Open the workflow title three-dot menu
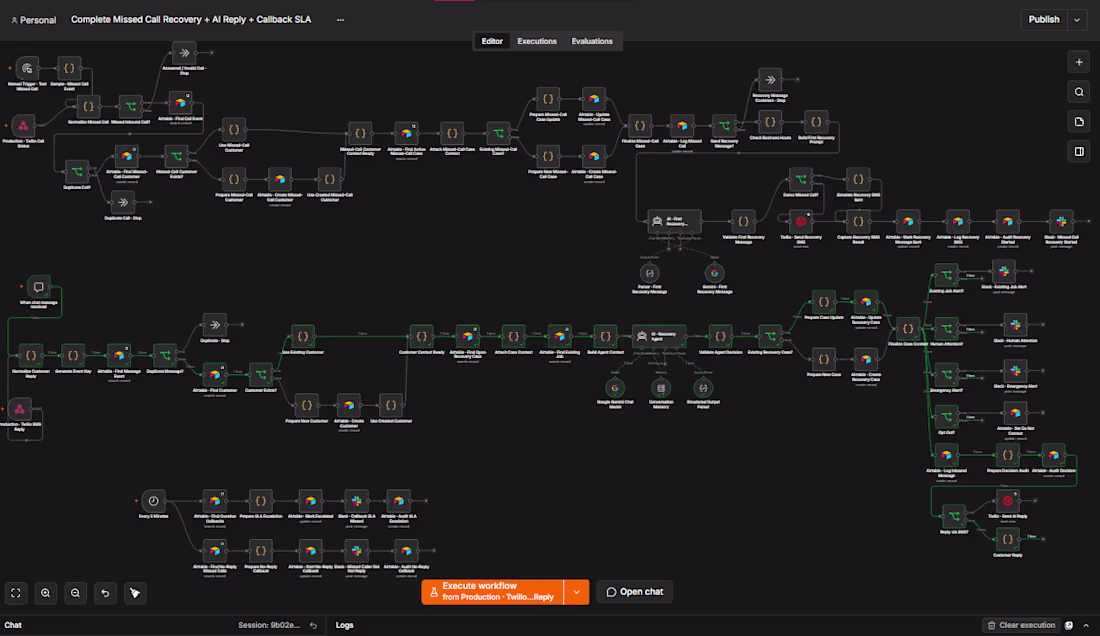 point(340,20)
